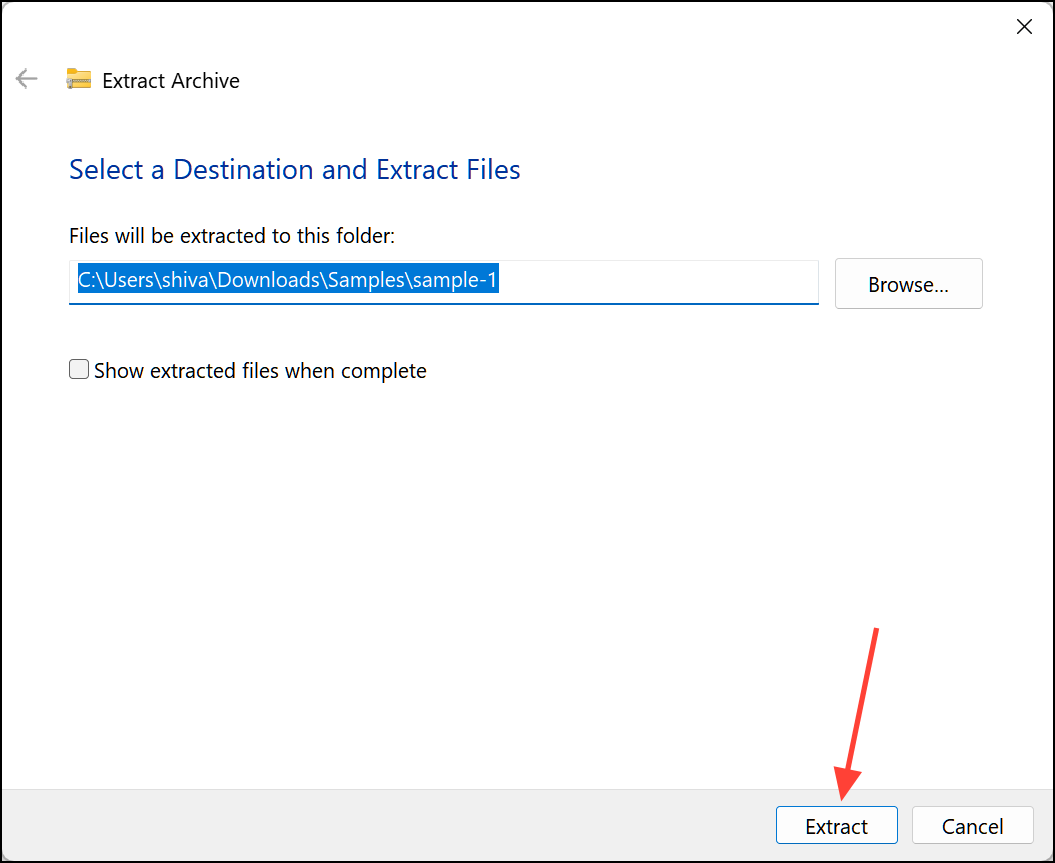Click the X in the top-right corner
The image size is (1055, 863).
tap(1024, 26)
